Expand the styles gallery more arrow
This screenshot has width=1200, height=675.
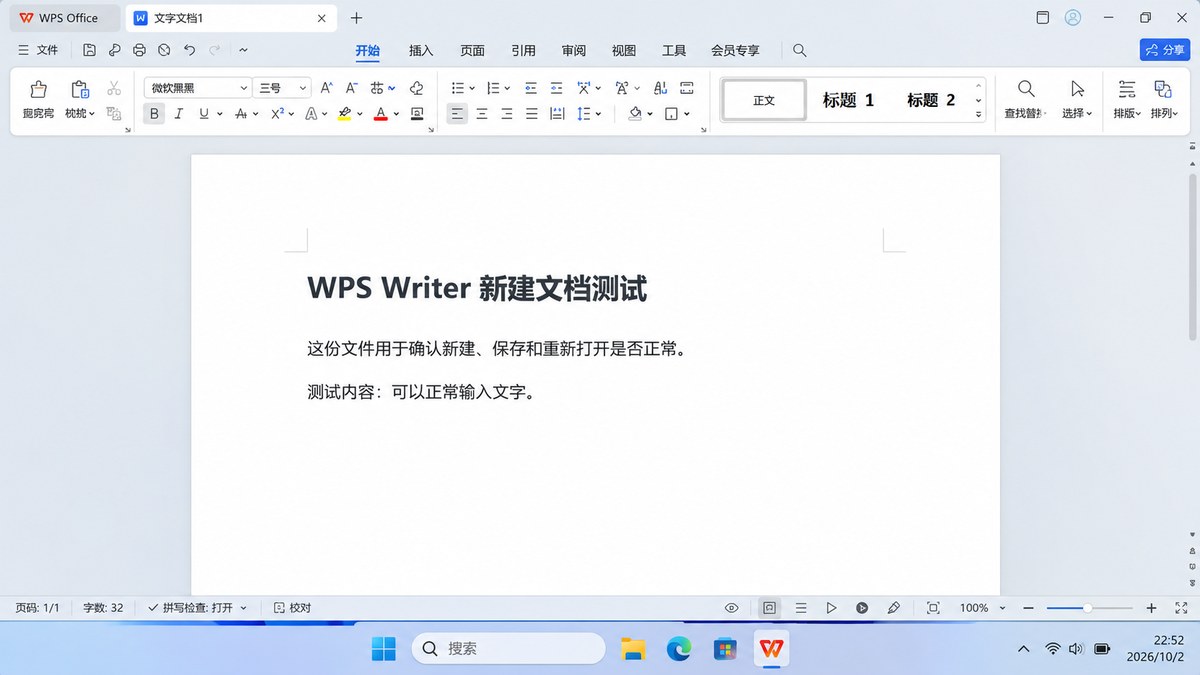coord(979,115)
